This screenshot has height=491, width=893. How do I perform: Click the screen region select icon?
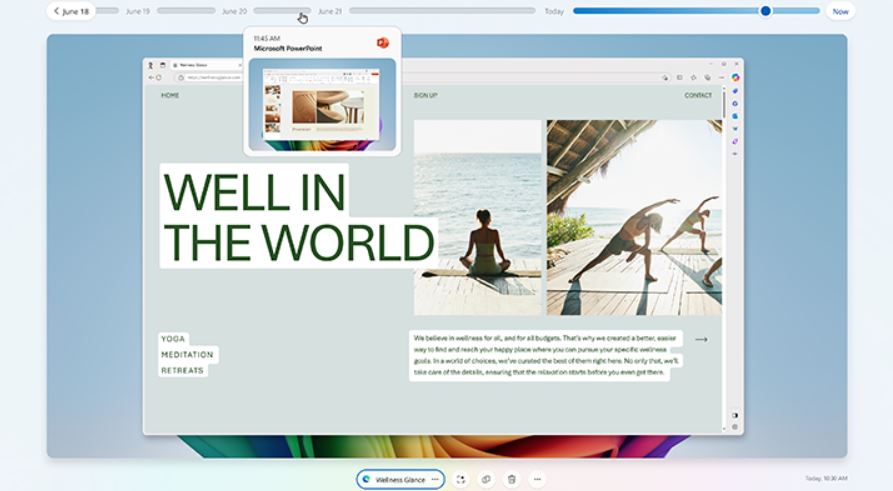tap(460, 479)
